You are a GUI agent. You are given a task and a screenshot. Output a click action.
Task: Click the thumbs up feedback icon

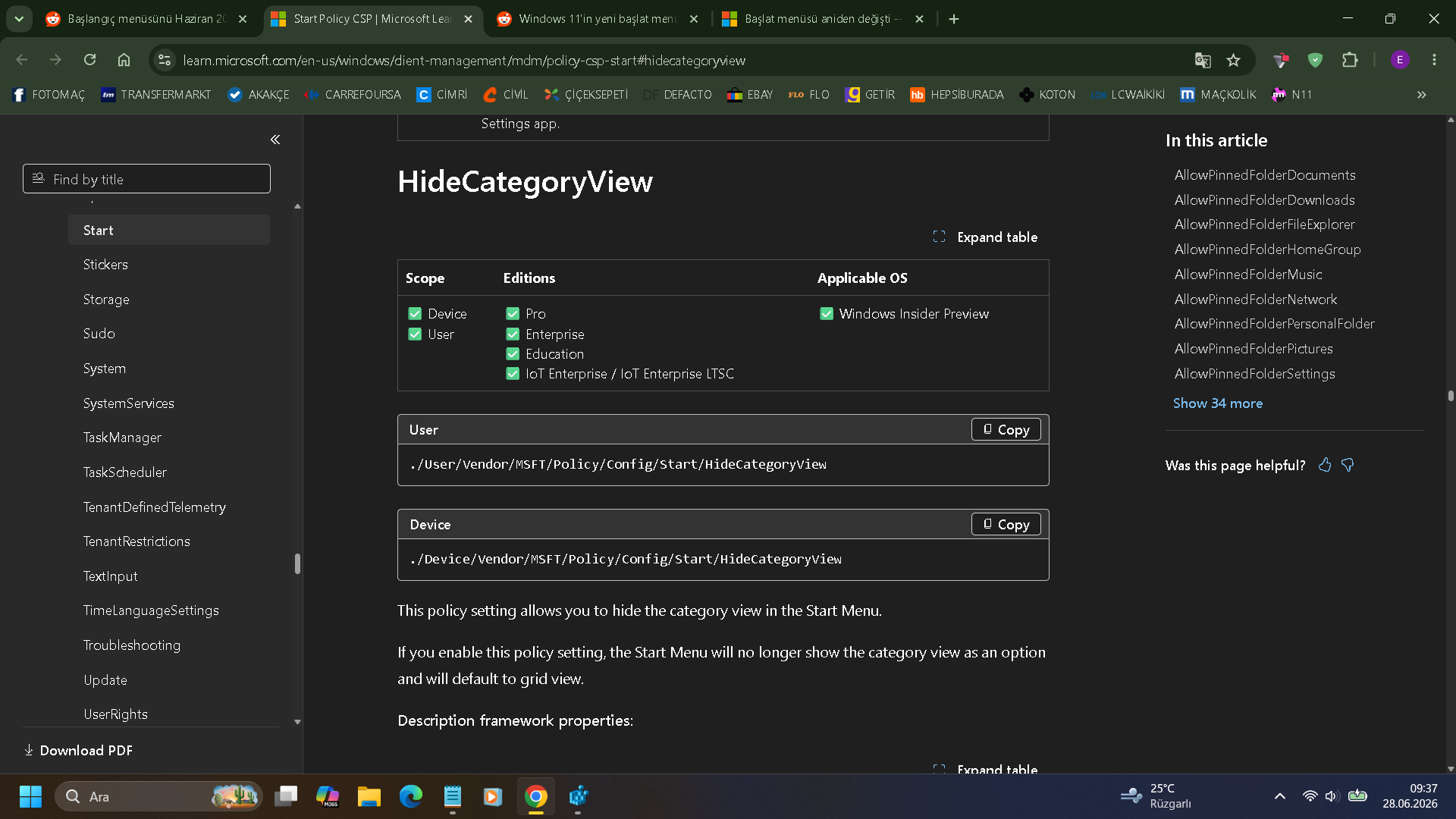coord(1325,465)
